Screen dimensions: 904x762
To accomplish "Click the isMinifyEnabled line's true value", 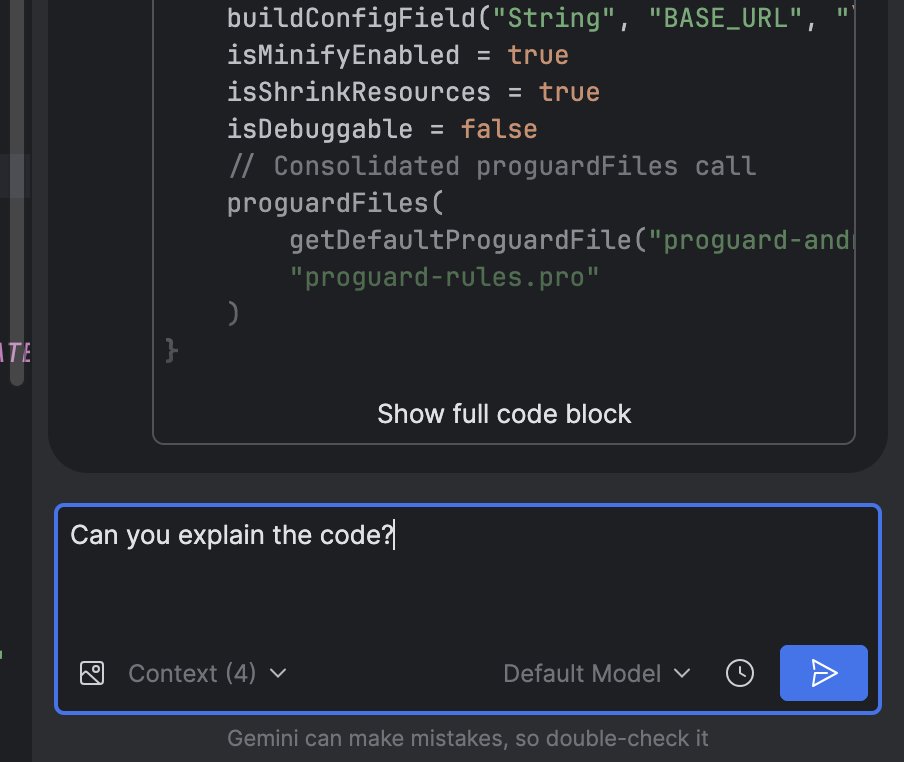I will point(538,55).
